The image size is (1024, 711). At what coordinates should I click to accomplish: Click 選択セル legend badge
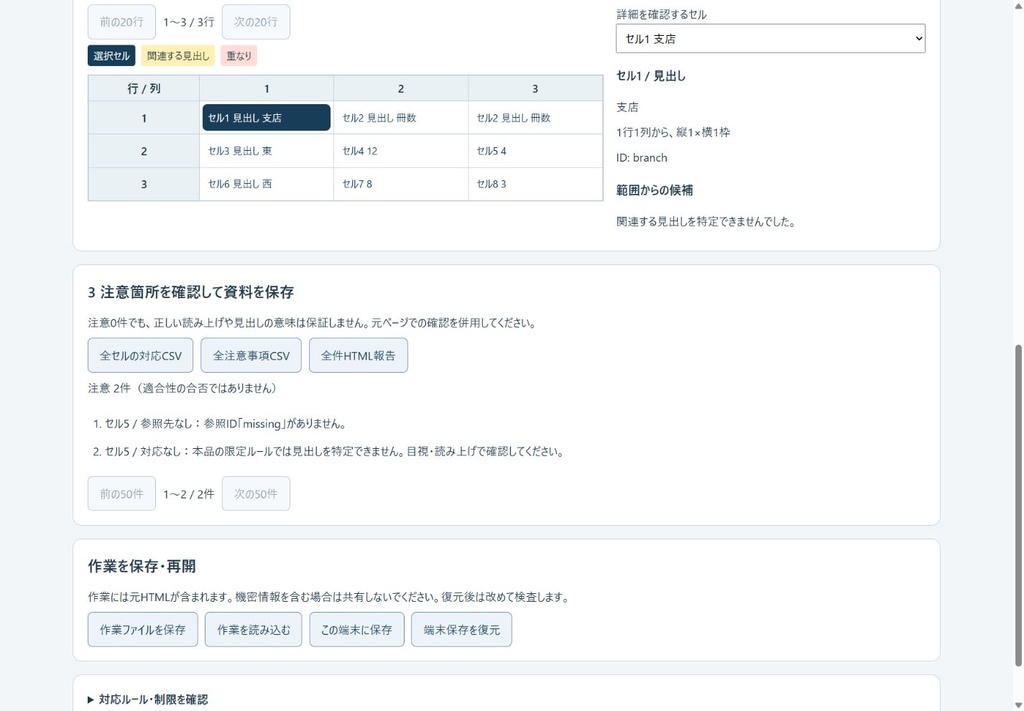[112, 56]
